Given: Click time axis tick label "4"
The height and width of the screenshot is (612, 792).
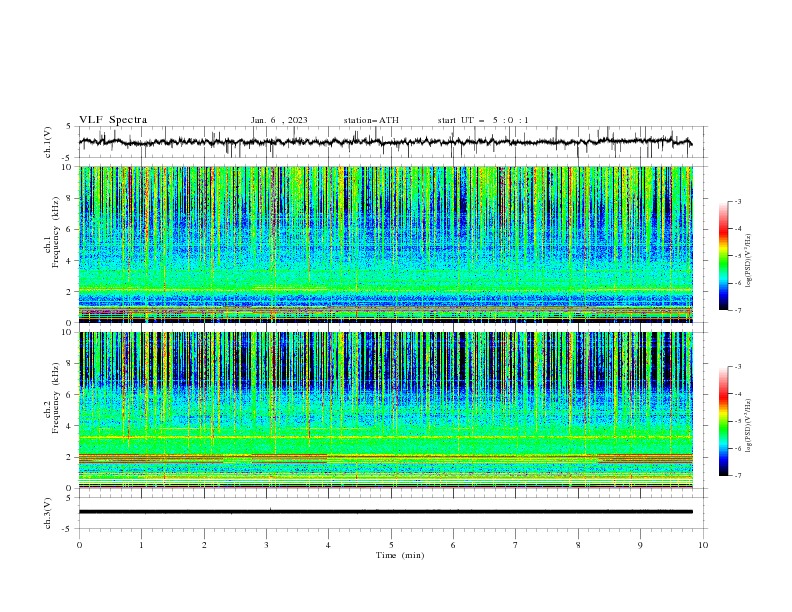Looking at the screenshot, I should 328,545.
